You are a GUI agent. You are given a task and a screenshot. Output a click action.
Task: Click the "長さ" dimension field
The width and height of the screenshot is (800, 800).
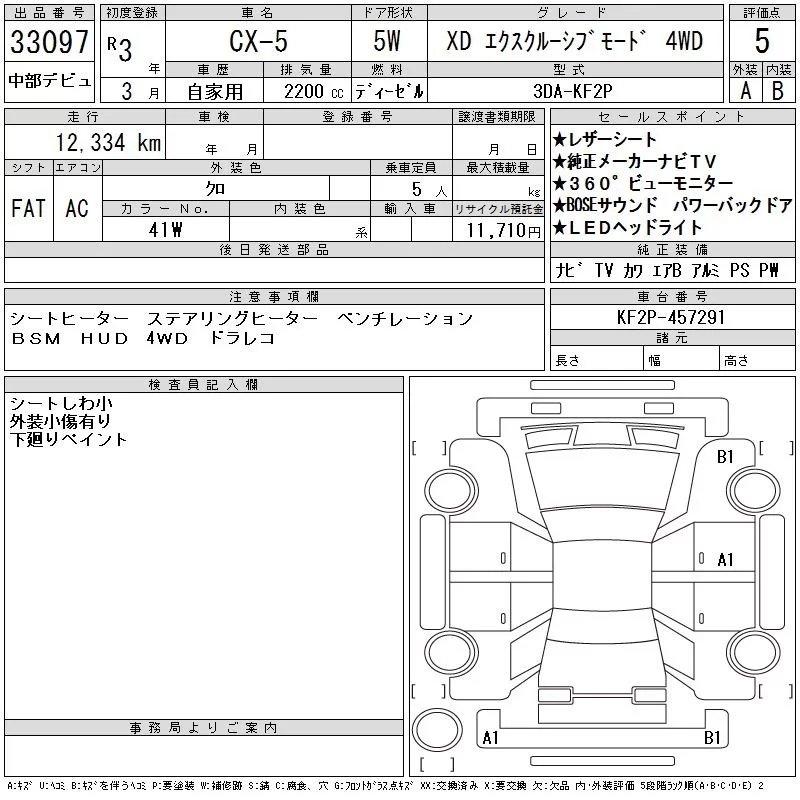[596, 360]
